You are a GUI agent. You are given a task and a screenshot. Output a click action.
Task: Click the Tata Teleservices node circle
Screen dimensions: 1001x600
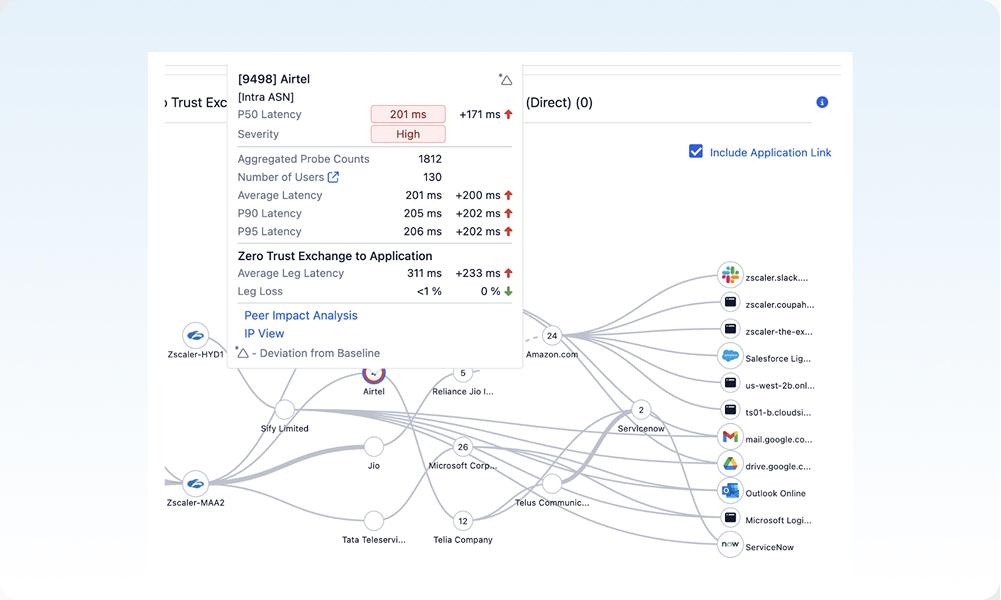(373, 521)
